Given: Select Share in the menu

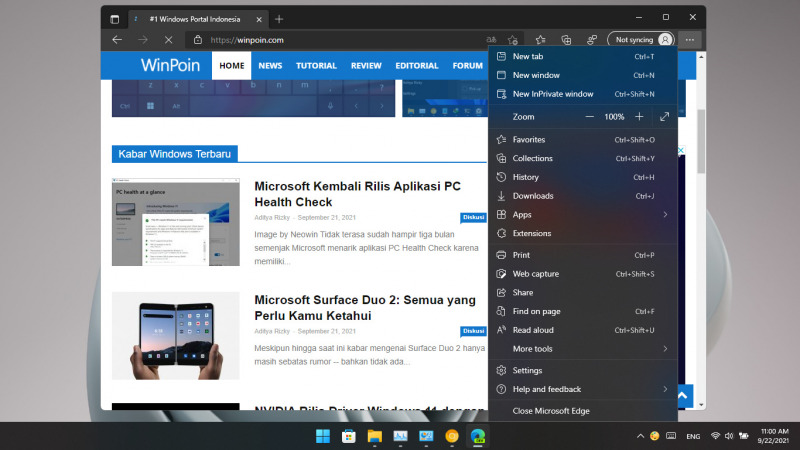Looking at the screenshot, I should coord(583,292).
